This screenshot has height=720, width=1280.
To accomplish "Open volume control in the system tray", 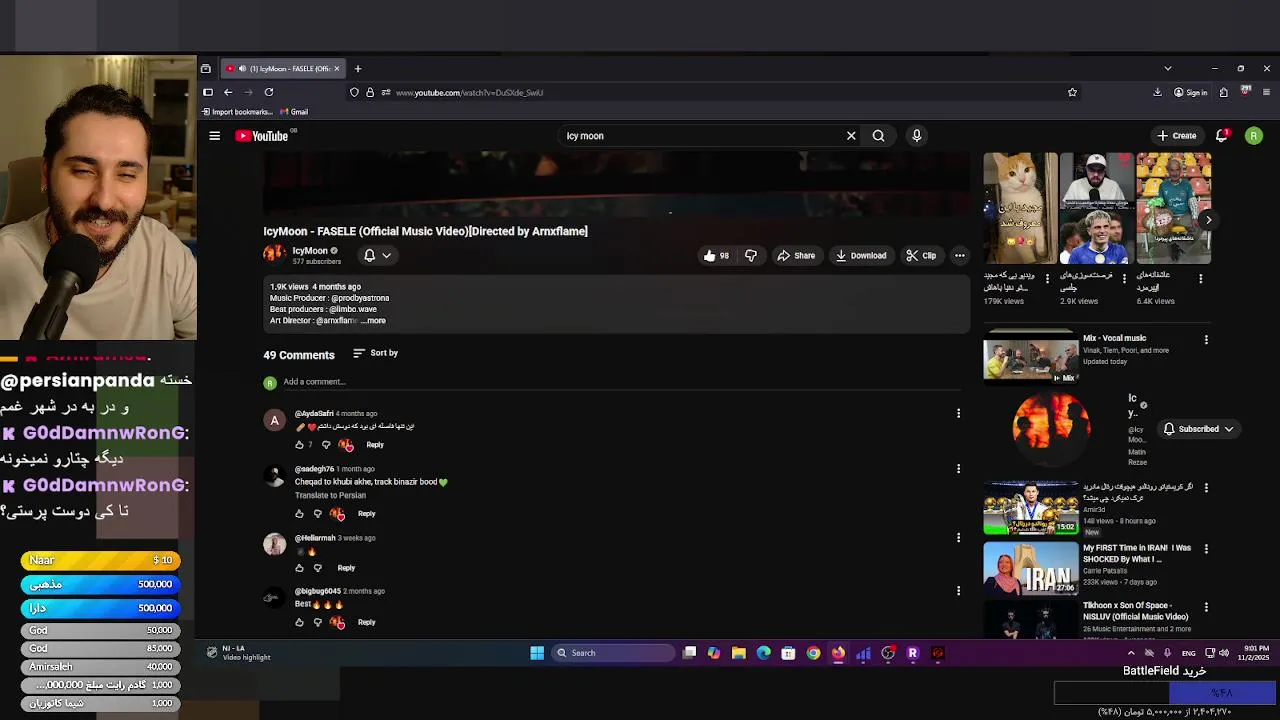I will 1224,653.
